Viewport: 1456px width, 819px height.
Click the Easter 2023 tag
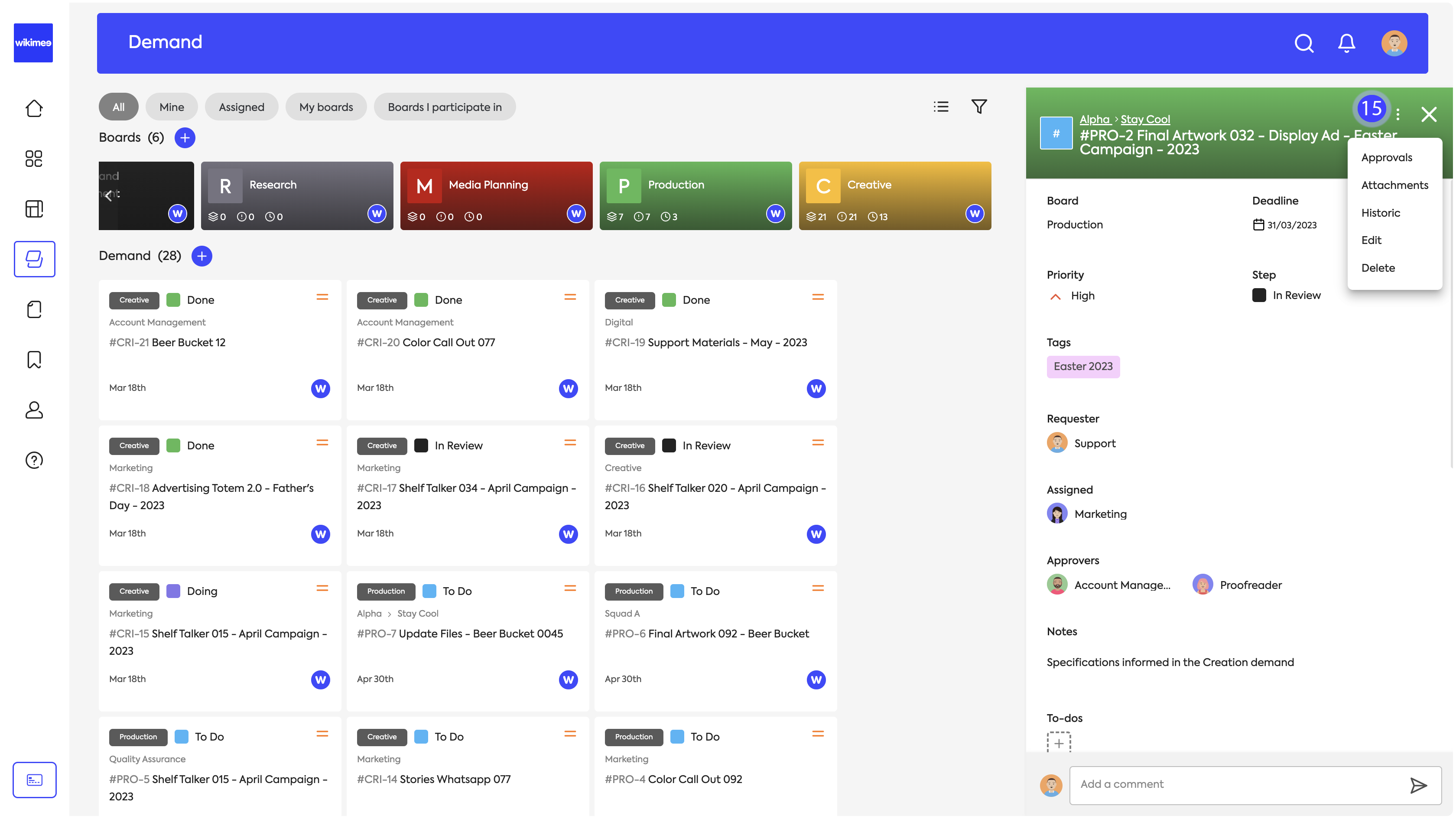click(x=1082, y=366)
